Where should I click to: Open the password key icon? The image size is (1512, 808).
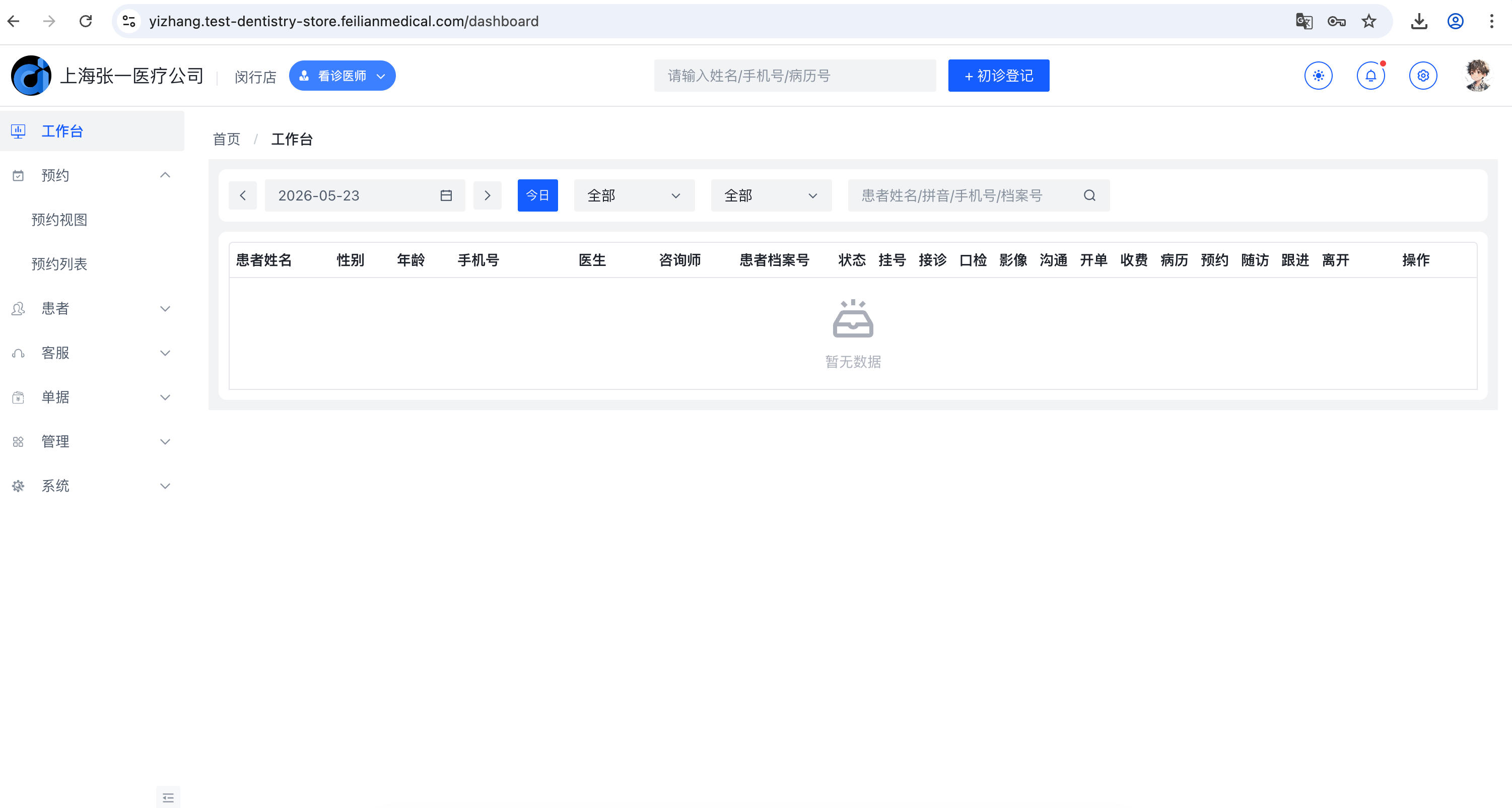click(x=1337, y=21)
